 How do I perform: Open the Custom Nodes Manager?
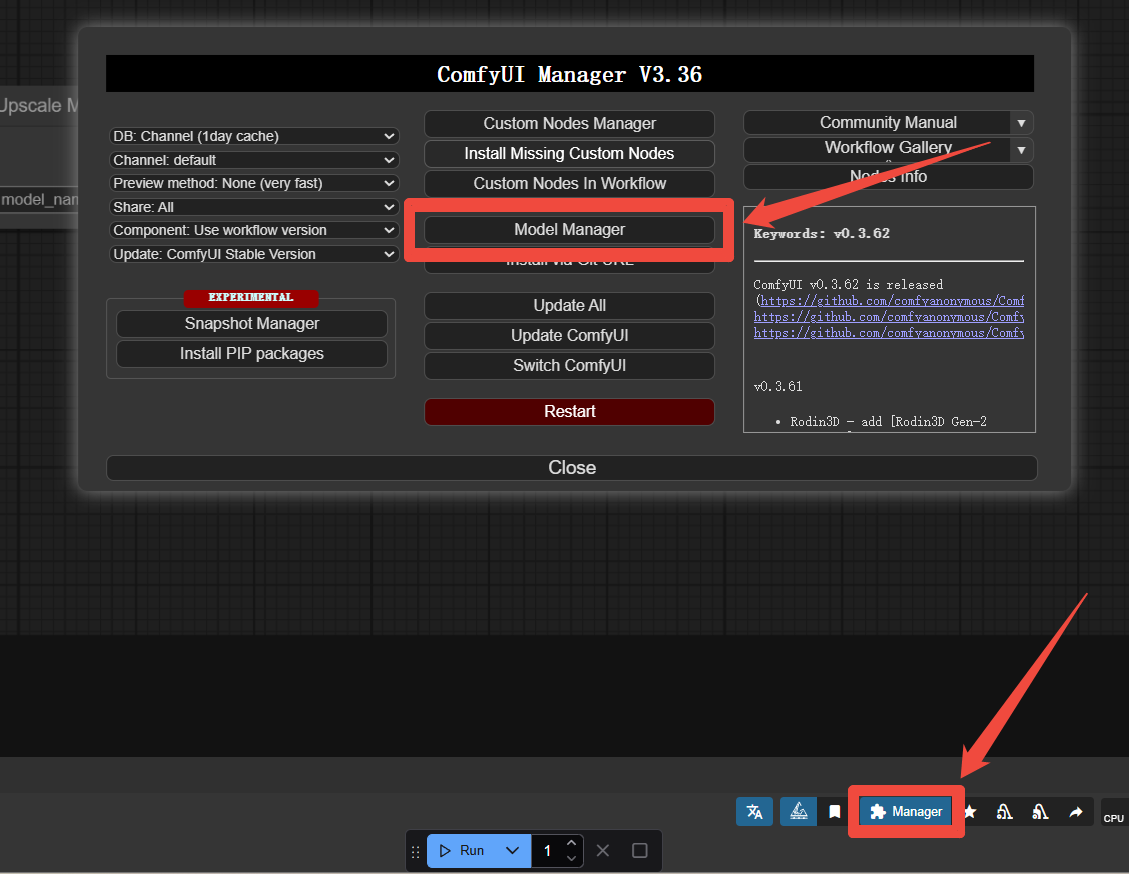(569, 124)
